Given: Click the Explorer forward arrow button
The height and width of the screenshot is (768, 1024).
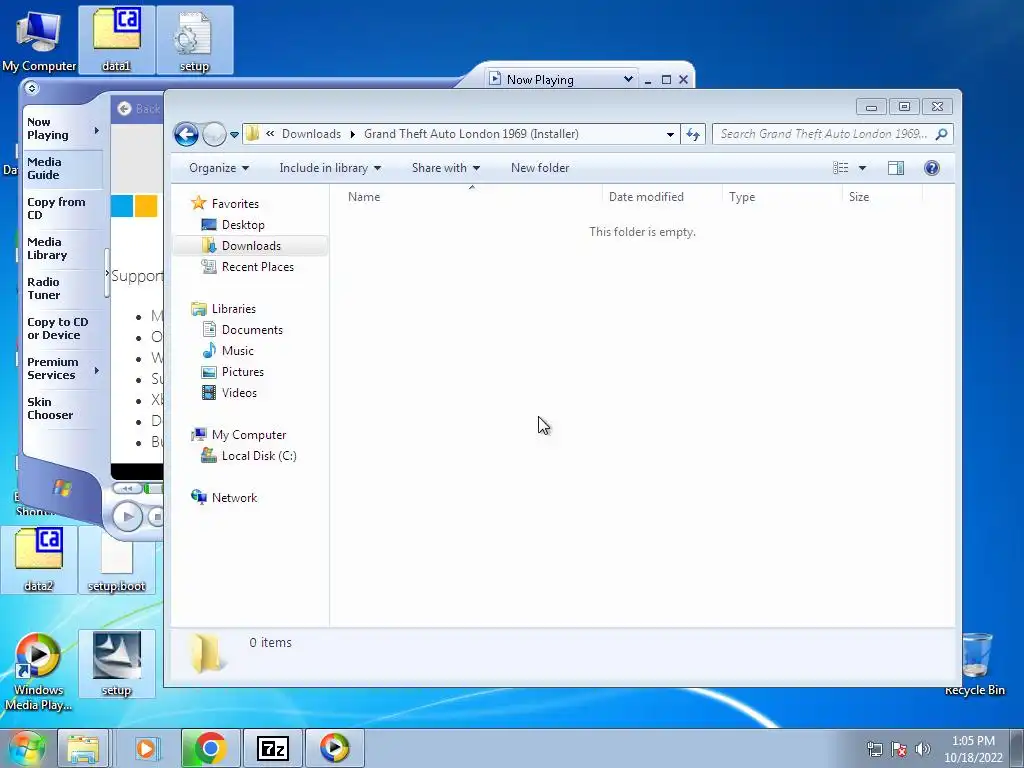Looking at the screenshot, I should point(214,135).
